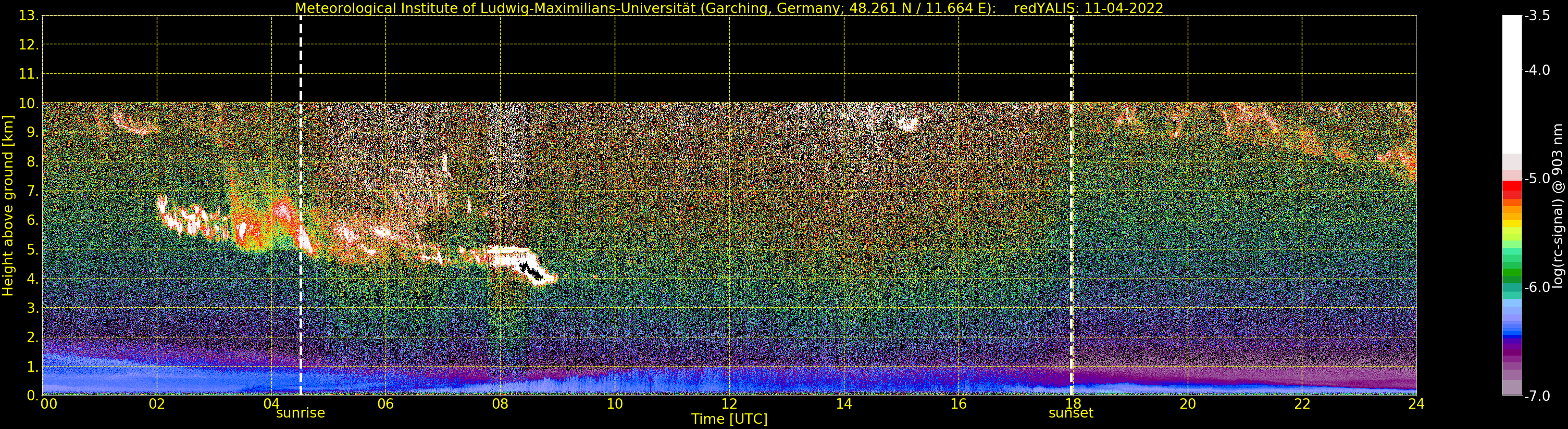Click the white top section of colorbar
1568x429 pixels.
(1512, 84)
